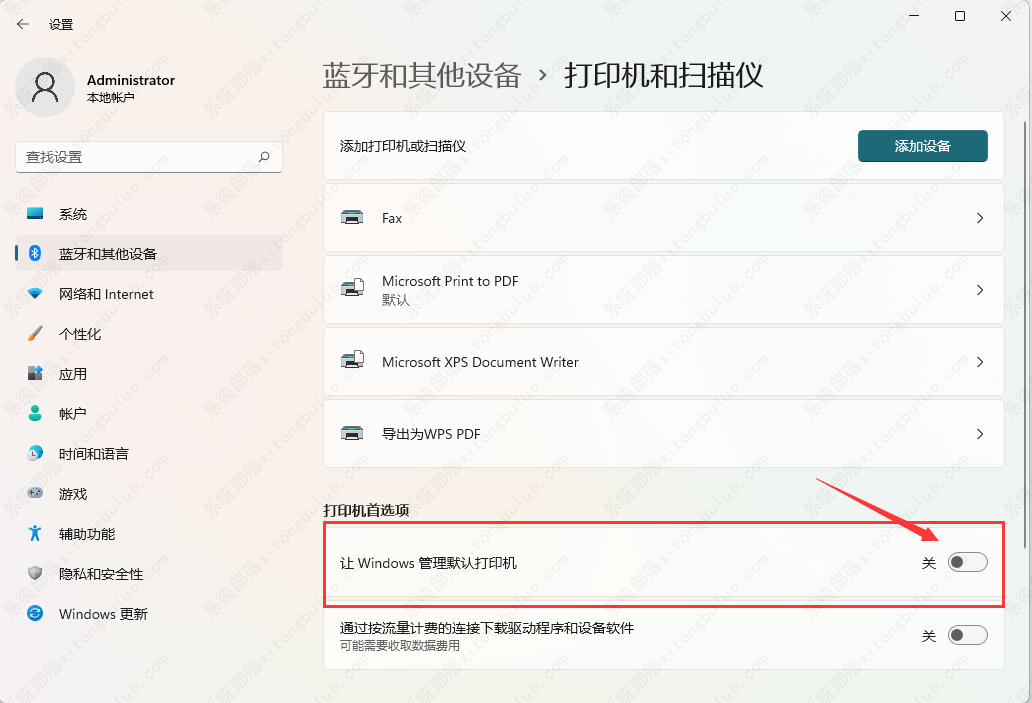Open Windows 更新 from sidebar icon
Screen dimensions: 1032x703
point(36,614)
